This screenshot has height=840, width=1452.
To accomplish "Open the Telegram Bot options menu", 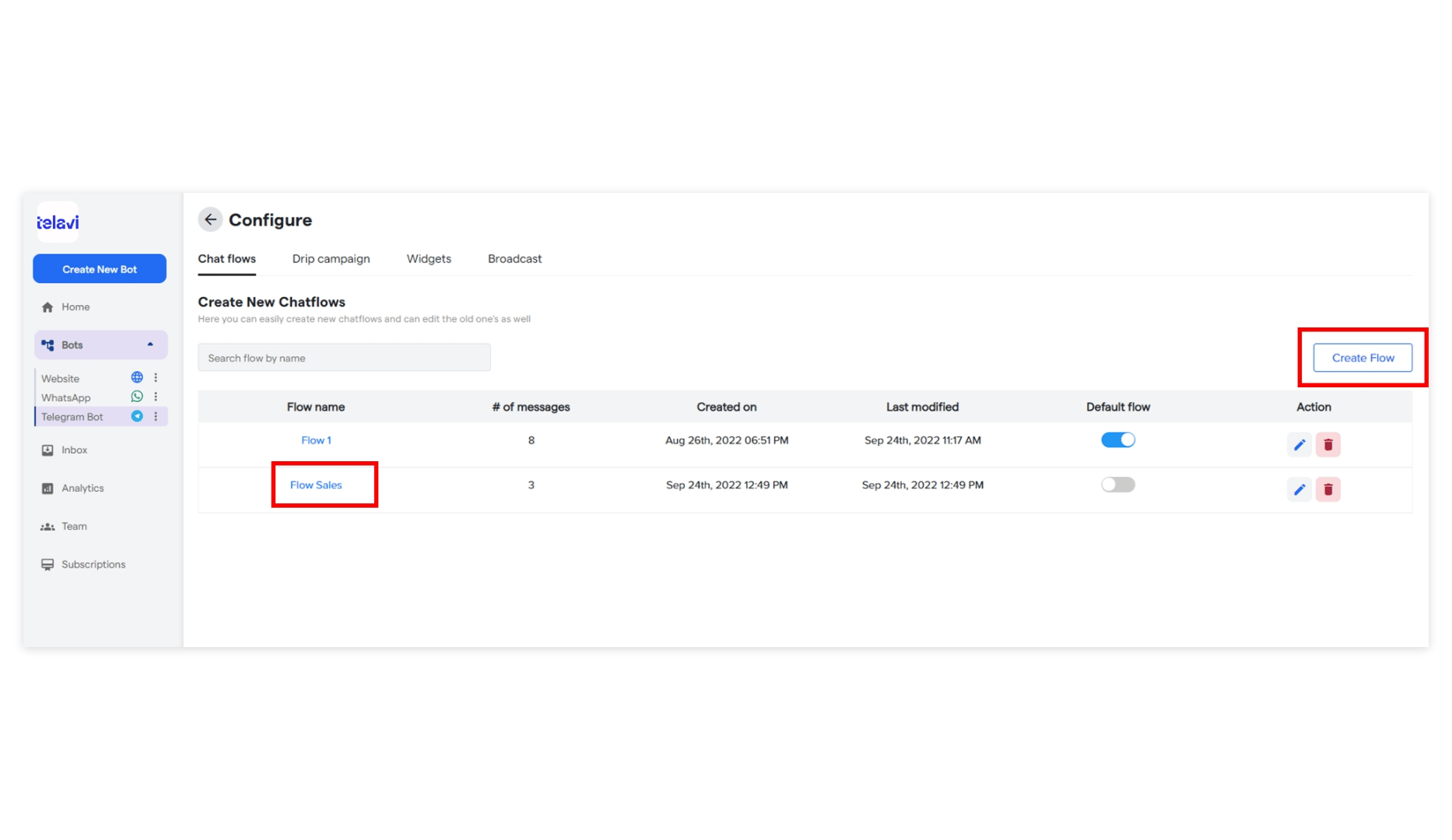I will coord(156,416).
